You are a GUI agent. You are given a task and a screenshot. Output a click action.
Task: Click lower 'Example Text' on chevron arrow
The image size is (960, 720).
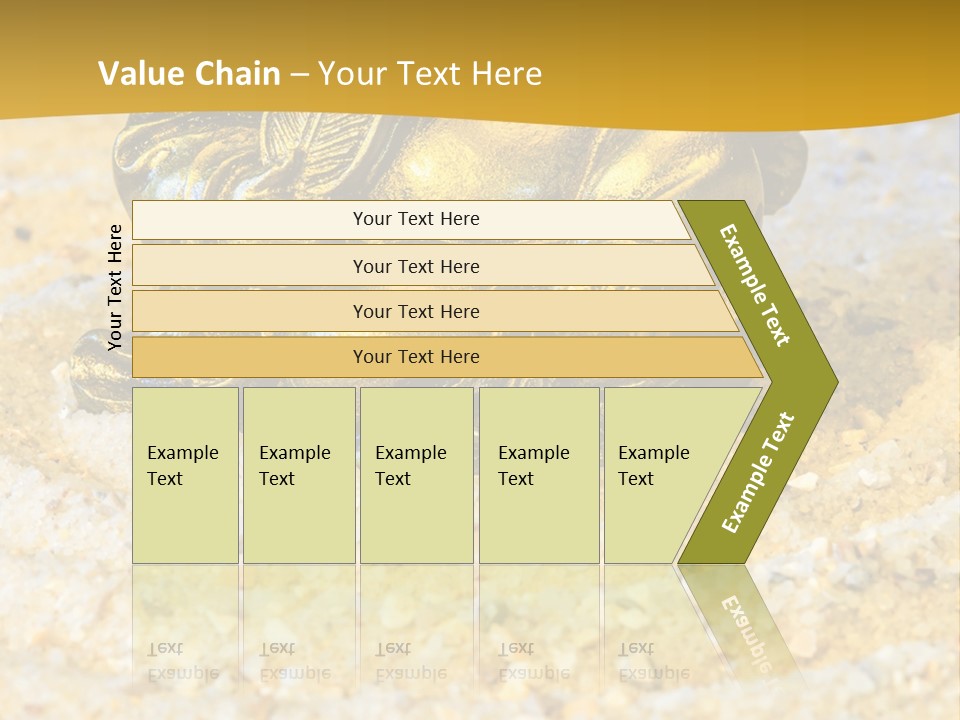pyautogui.click(x=758, y=473)
